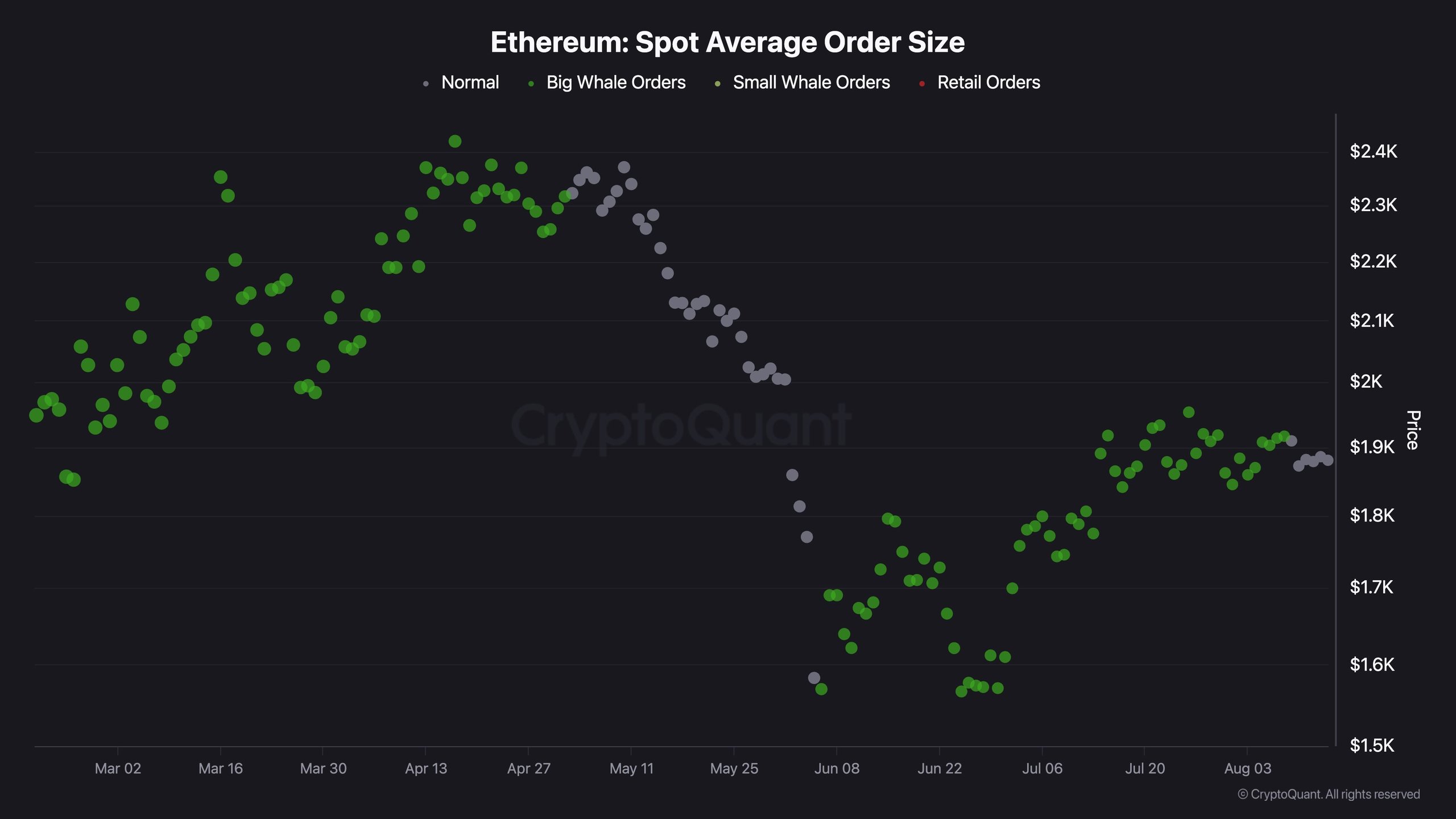The height and width of the screenshot is (819, 1456).
Task: Click the Aug 03 date axis label
Action: click(1248, 768)
